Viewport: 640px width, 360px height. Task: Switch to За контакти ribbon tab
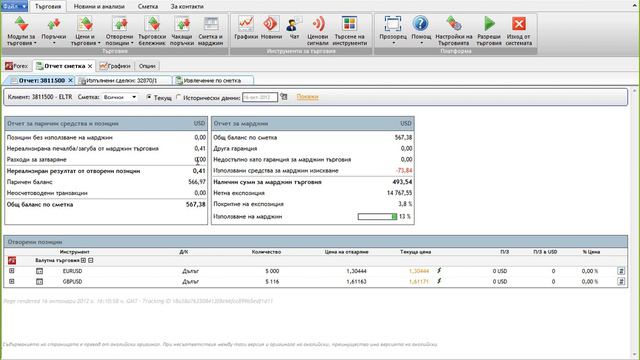(x=187, y=7)
